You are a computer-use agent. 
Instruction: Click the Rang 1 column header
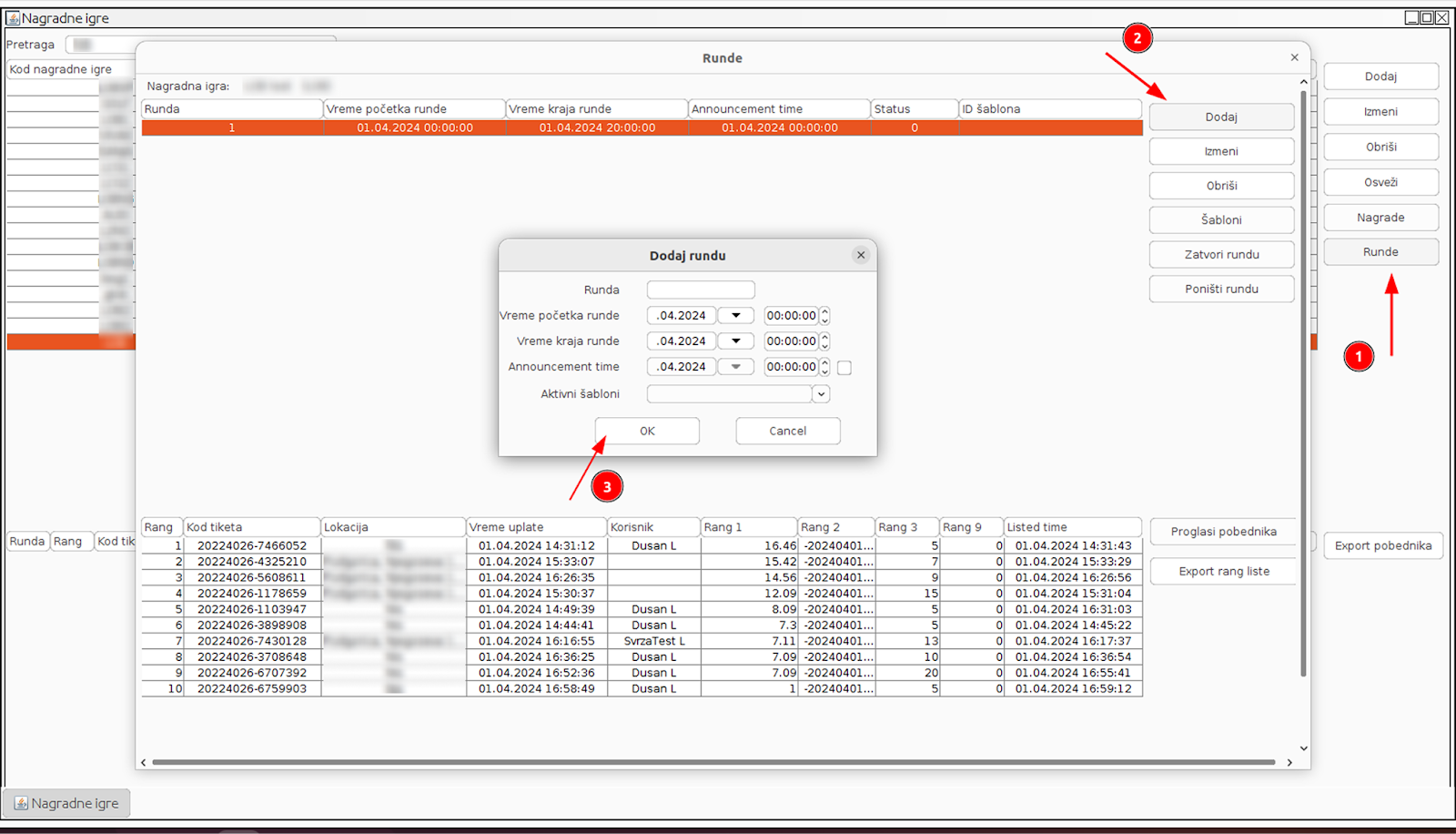749,527
